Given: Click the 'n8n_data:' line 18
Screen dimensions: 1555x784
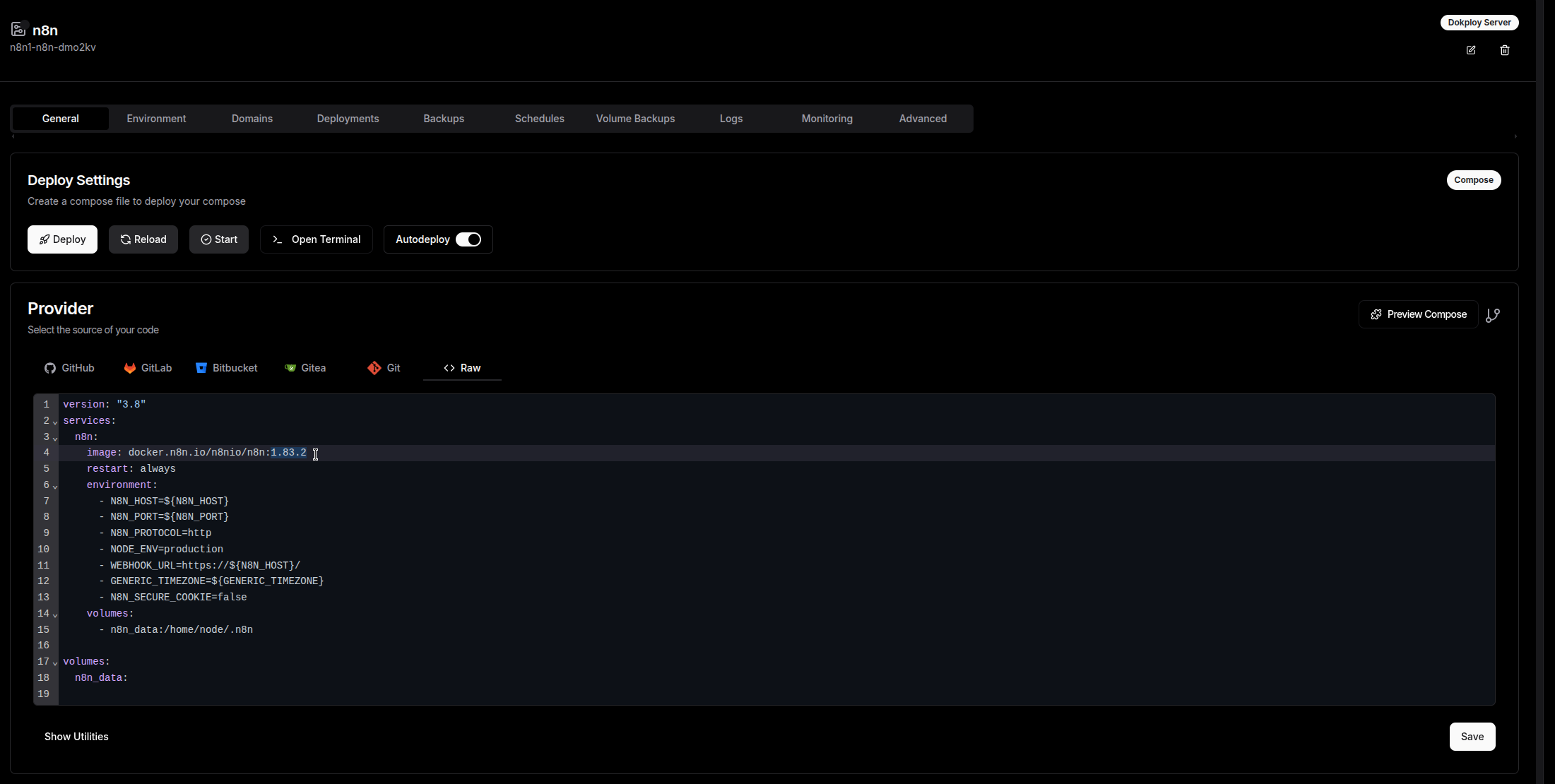Looking at the screenshot, I should 776,678.
